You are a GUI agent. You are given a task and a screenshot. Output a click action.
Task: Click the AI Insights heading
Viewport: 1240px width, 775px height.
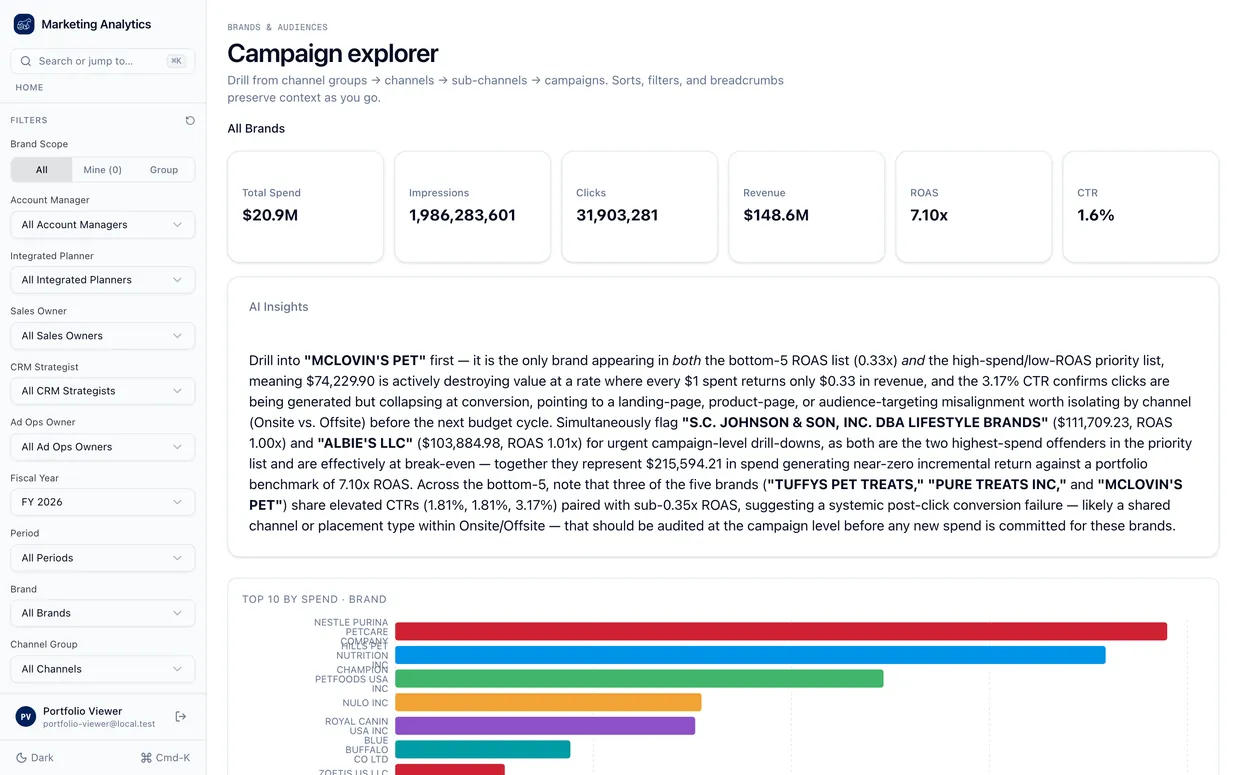point(278,307)
